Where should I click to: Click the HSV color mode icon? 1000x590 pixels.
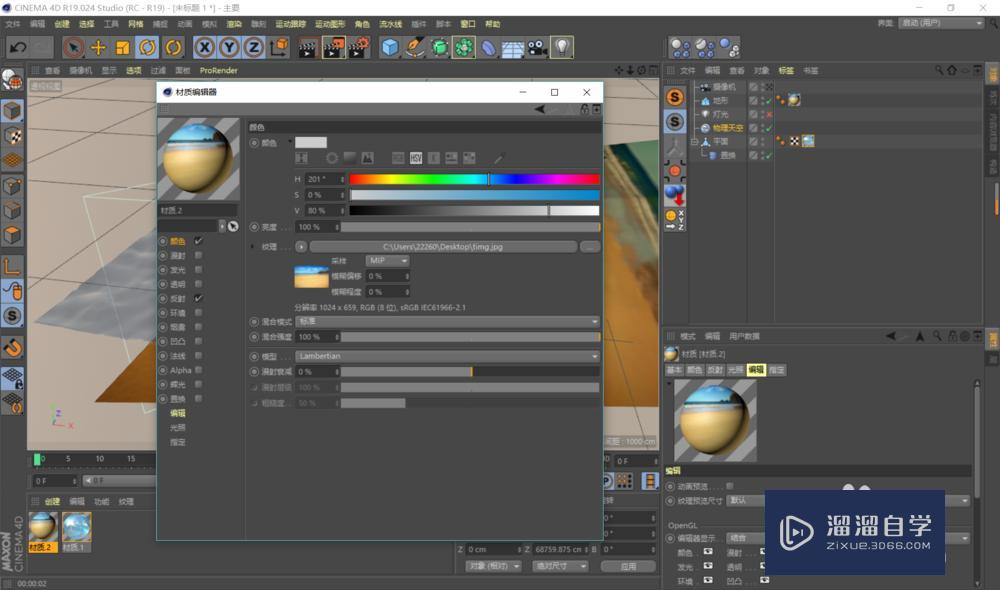tap(416, 158)
